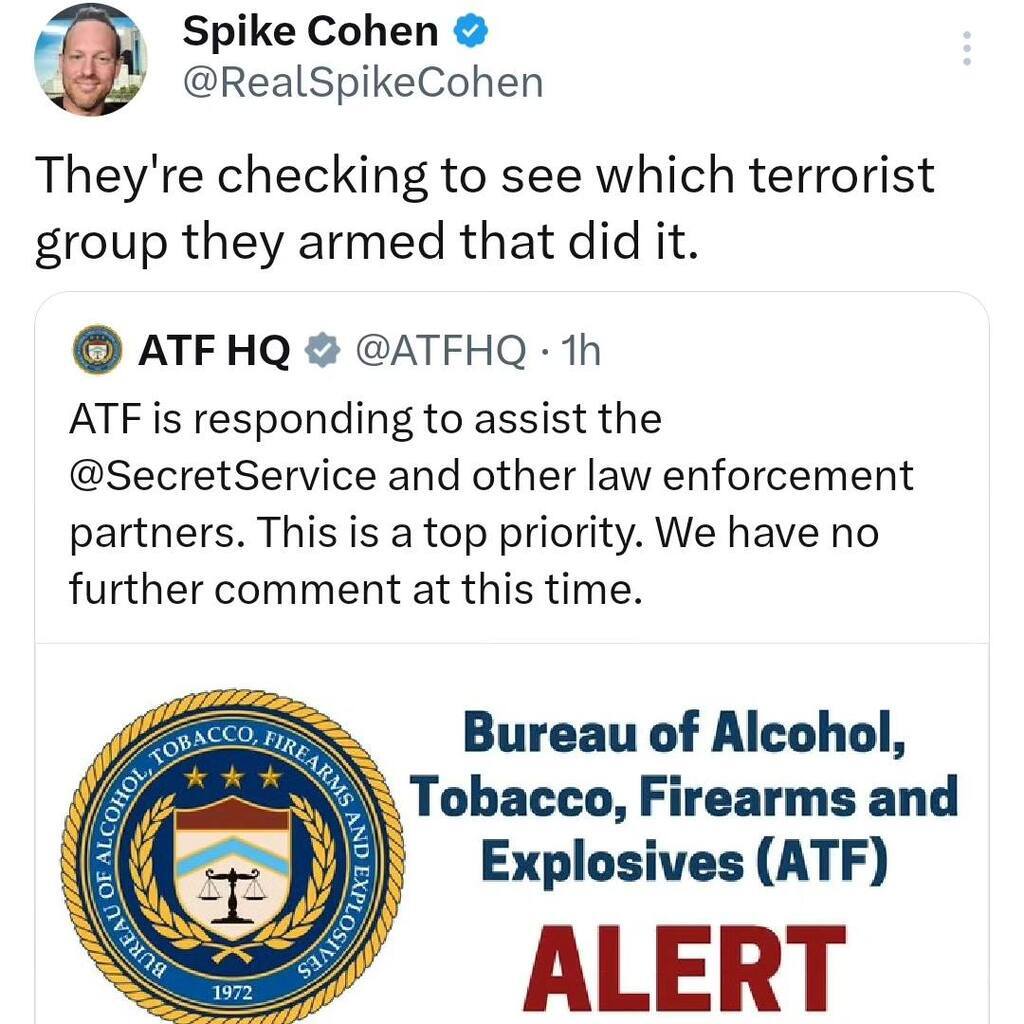The image size is (1024, 1024).
Task: Click the blue verified badge beside Spike Cohen
Action: pyautogui.click(x=472, y=33)
